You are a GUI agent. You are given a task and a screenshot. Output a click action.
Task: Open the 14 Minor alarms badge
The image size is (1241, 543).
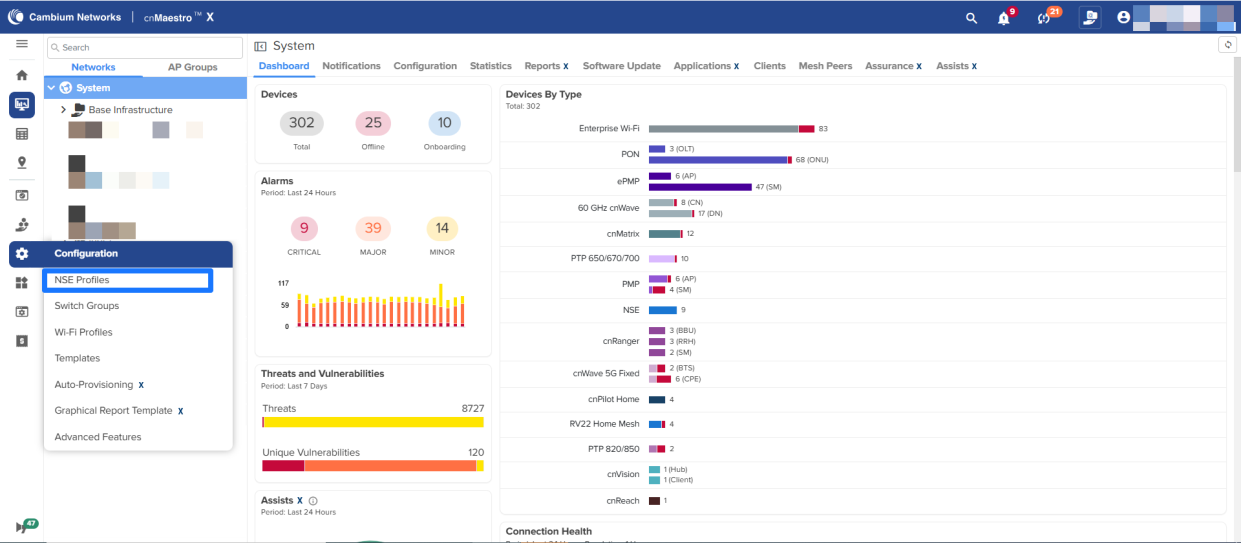(x=442, y=229)
